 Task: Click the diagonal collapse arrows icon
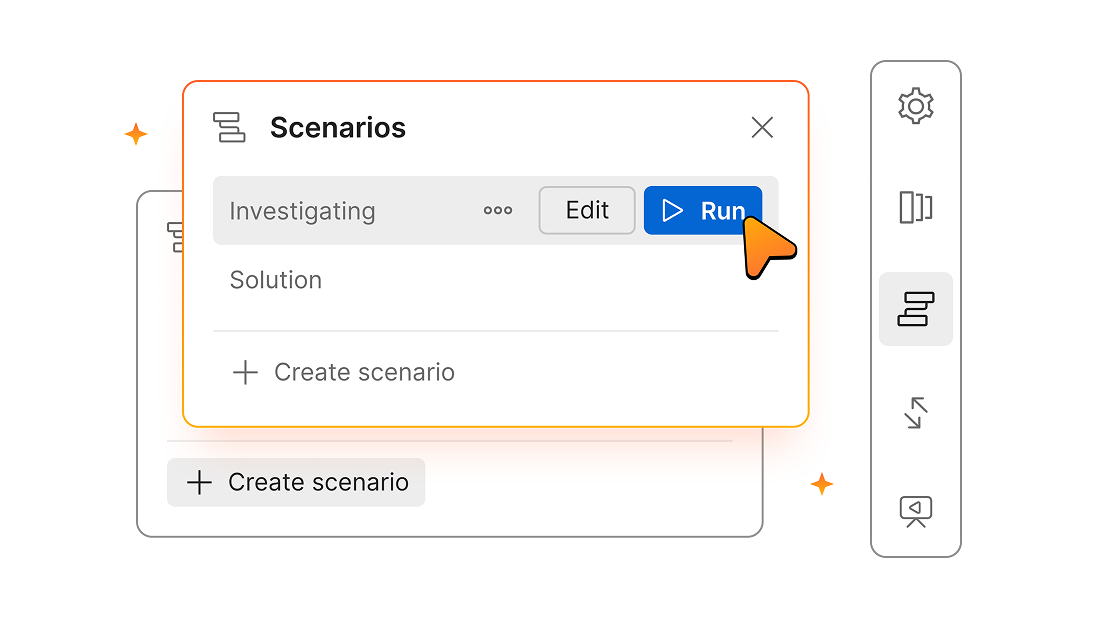(915, 412)
